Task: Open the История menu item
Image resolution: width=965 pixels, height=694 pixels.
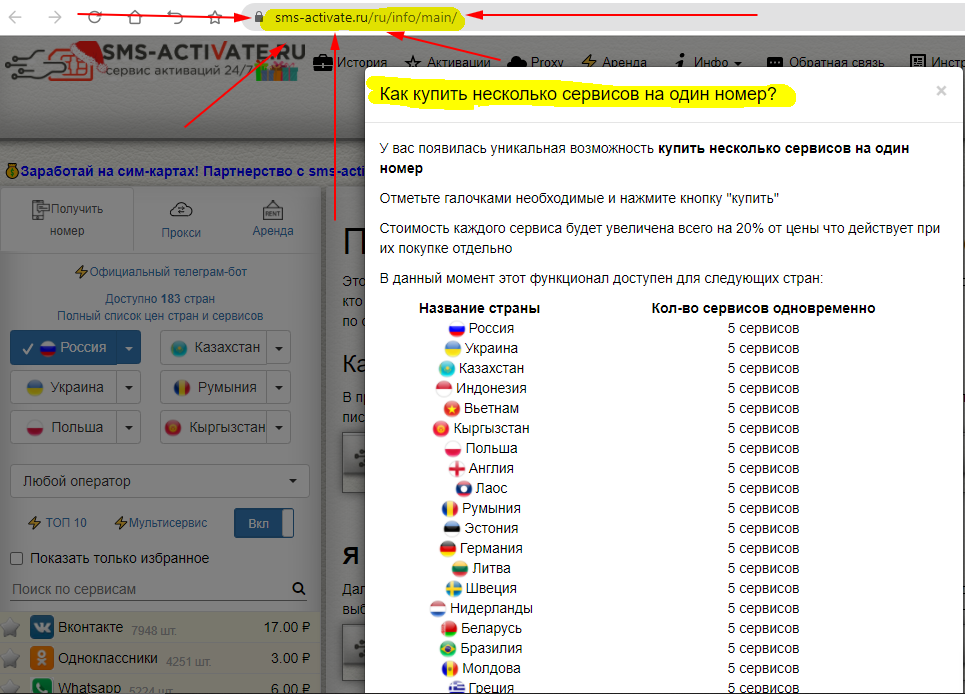Action: pos(350,62)
